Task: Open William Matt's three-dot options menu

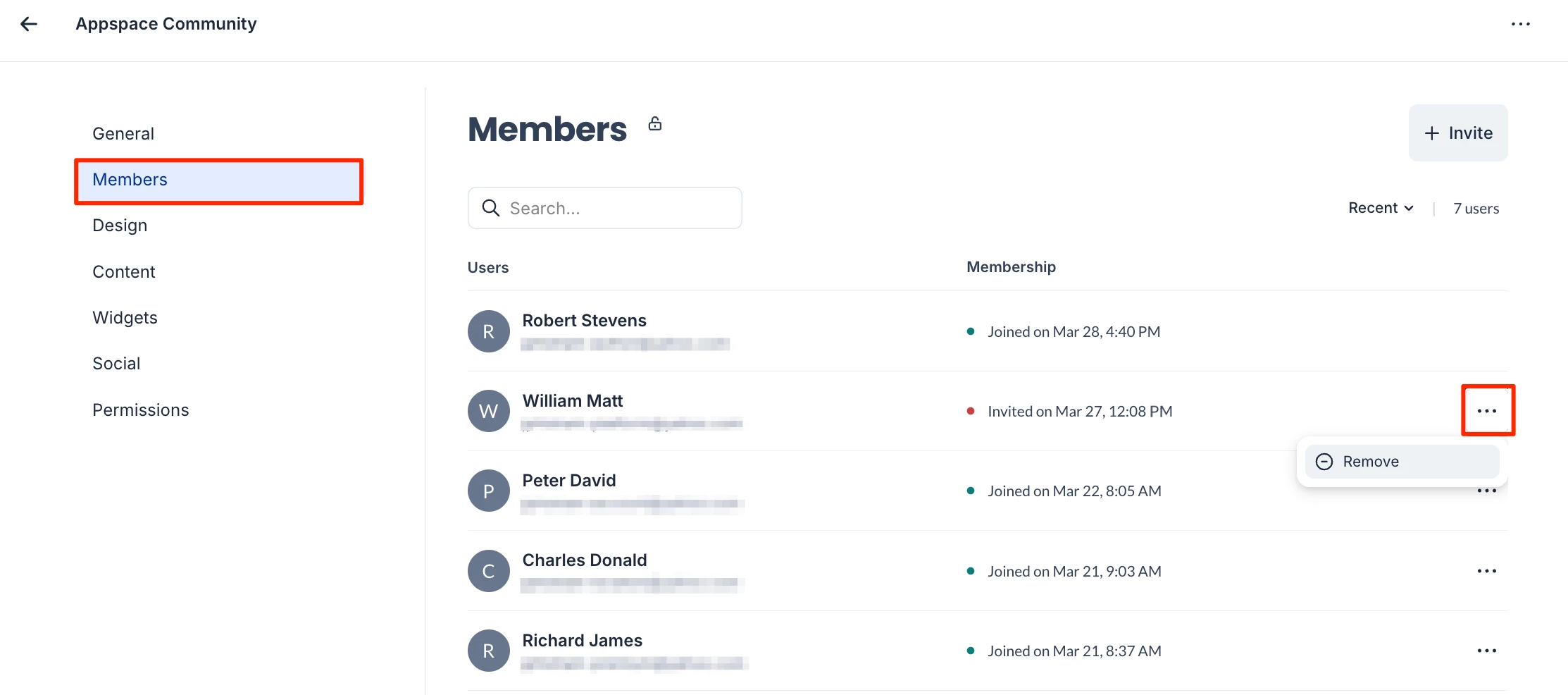Action: tap(1486, 411)
